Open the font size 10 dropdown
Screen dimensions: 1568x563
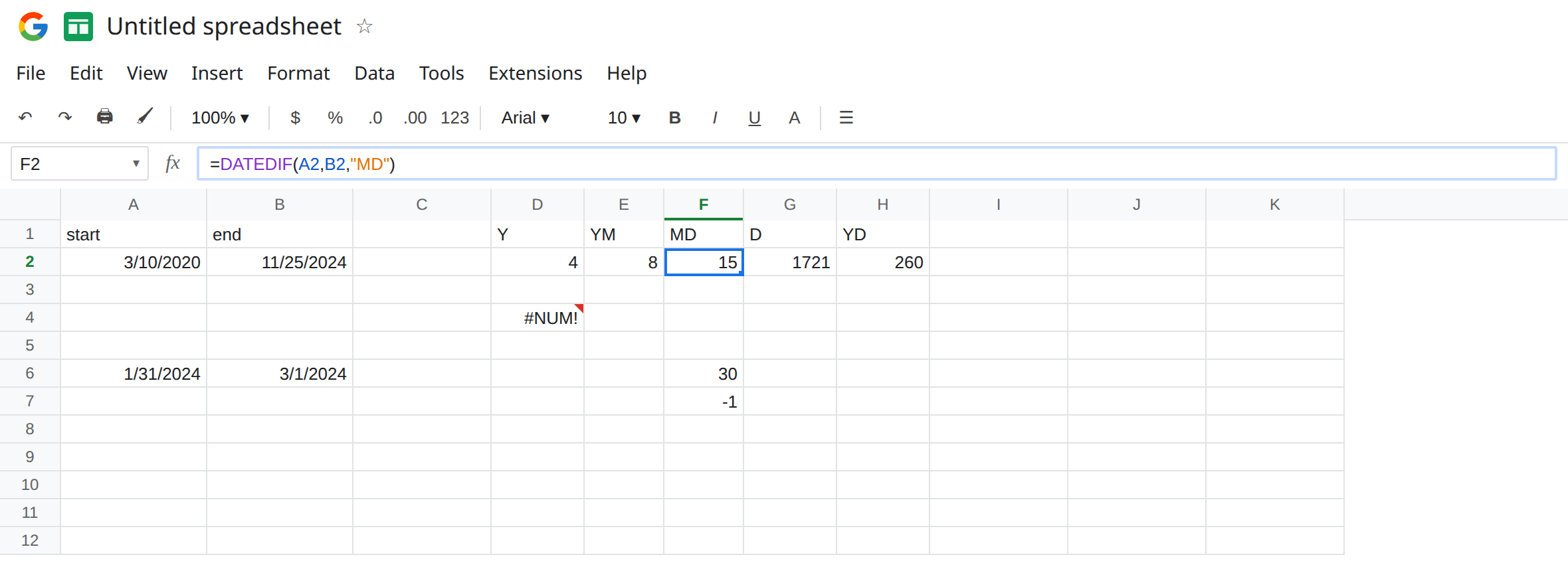coord(624,118)
